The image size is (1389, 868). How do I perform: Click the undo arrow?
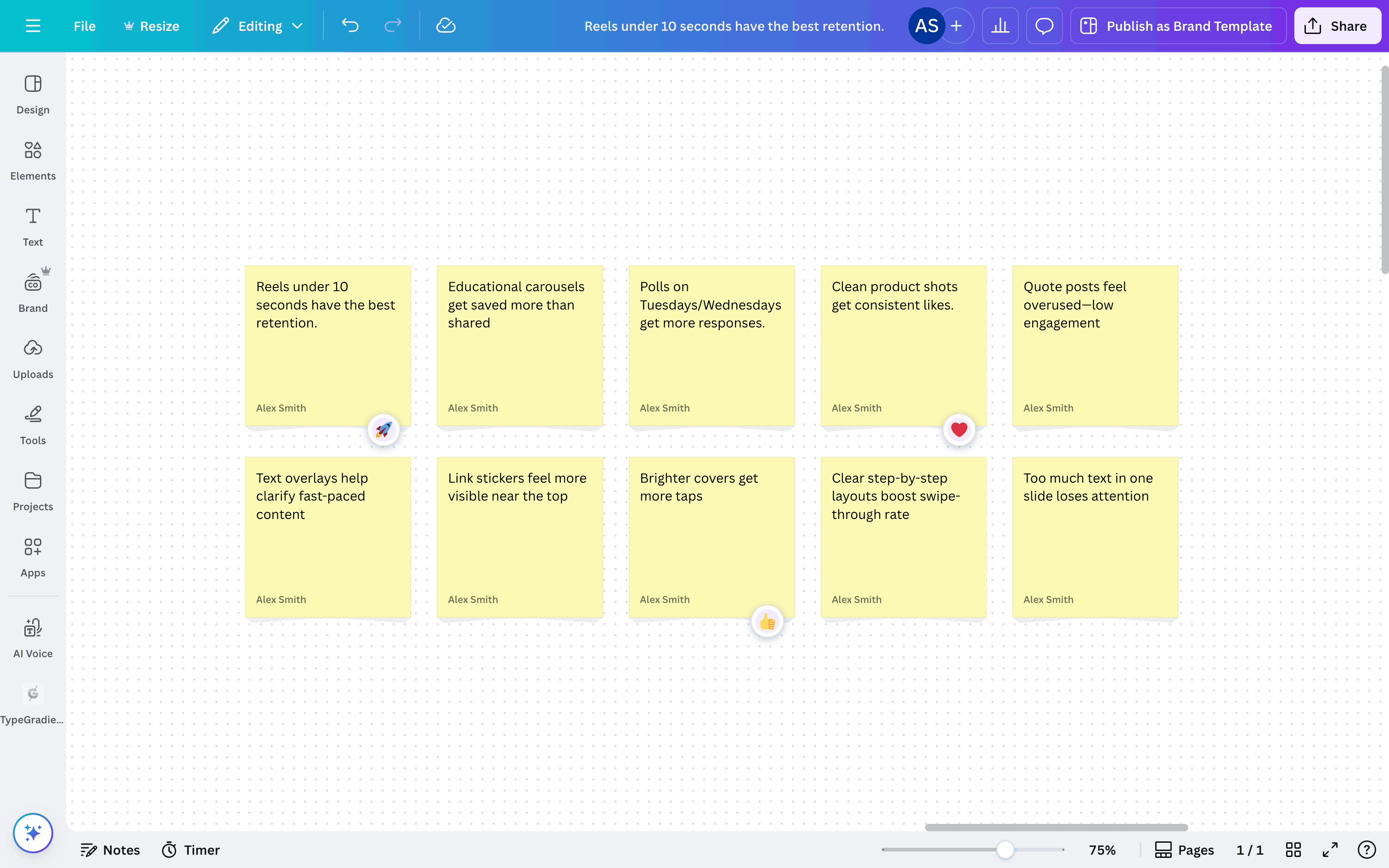[350, 26]
